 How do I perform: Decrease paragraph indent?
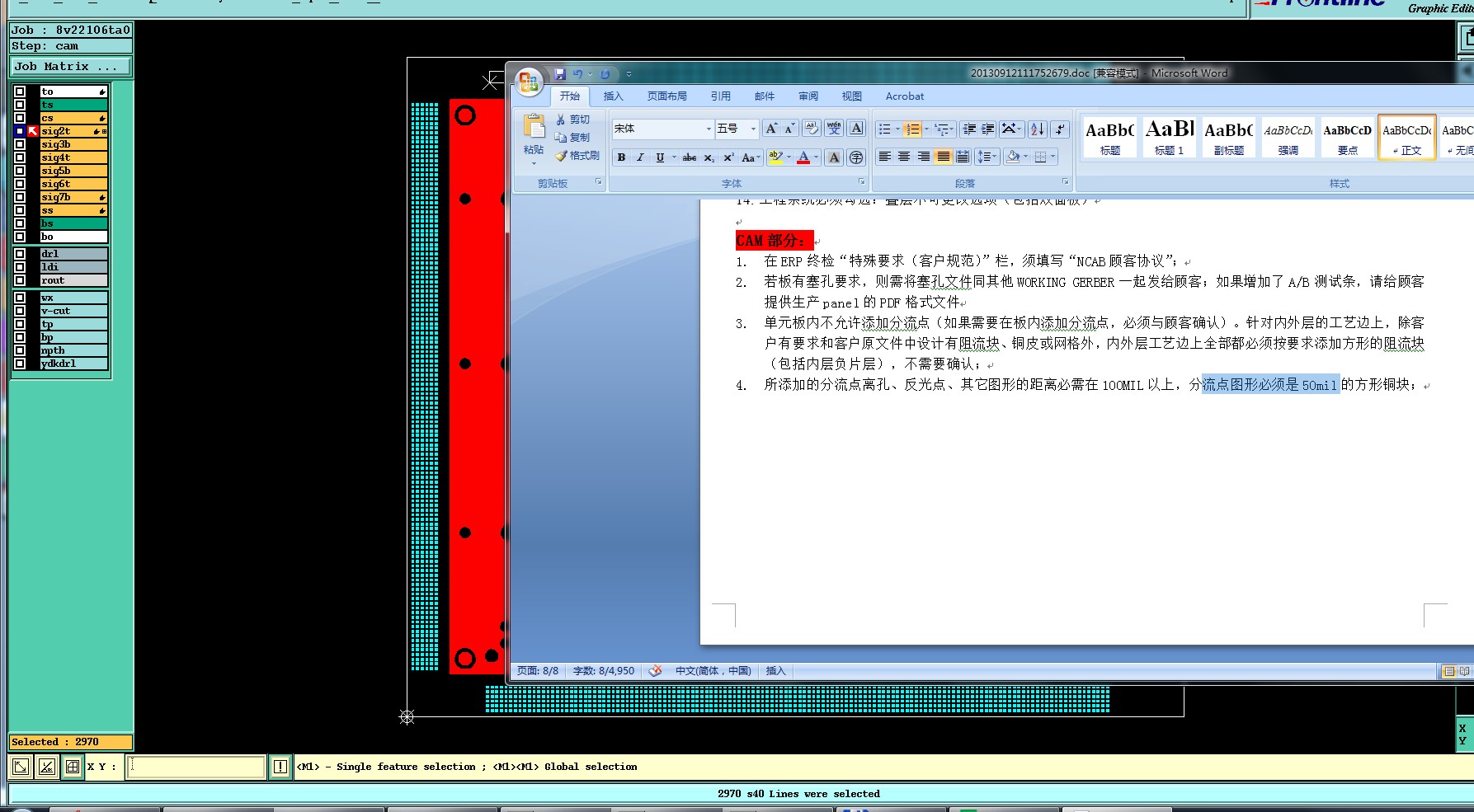[x=969, y=129]
